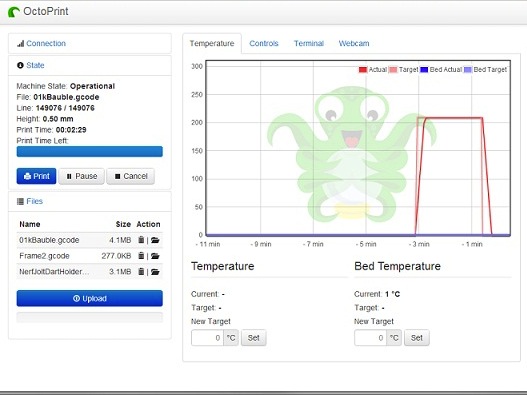Load Frame2.gcode with folder icon
527x395 pixels.
[155, 256]
